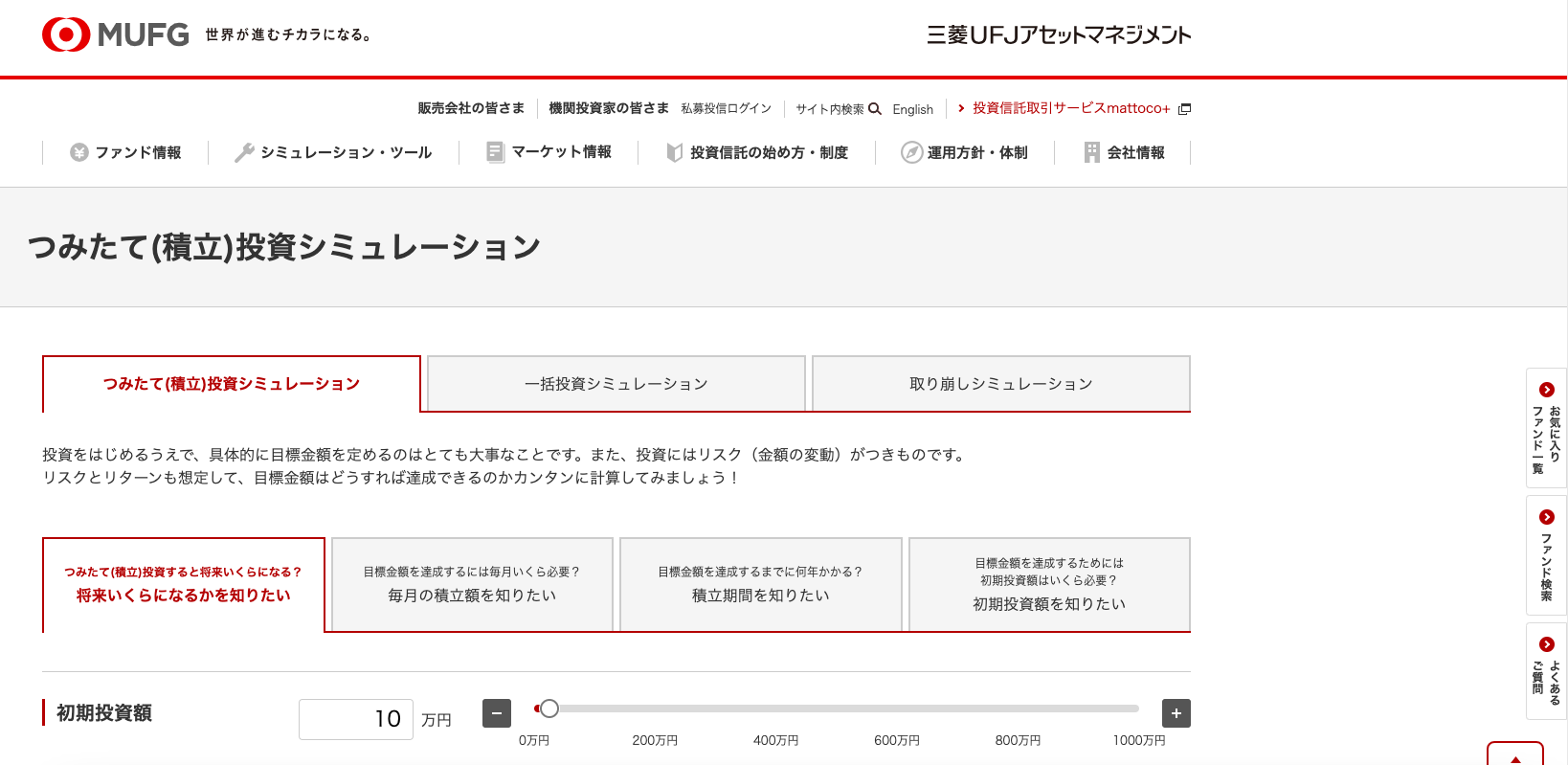
Task: Select 毎月の積立額を知りたい tab
Action: pos(472,585)
